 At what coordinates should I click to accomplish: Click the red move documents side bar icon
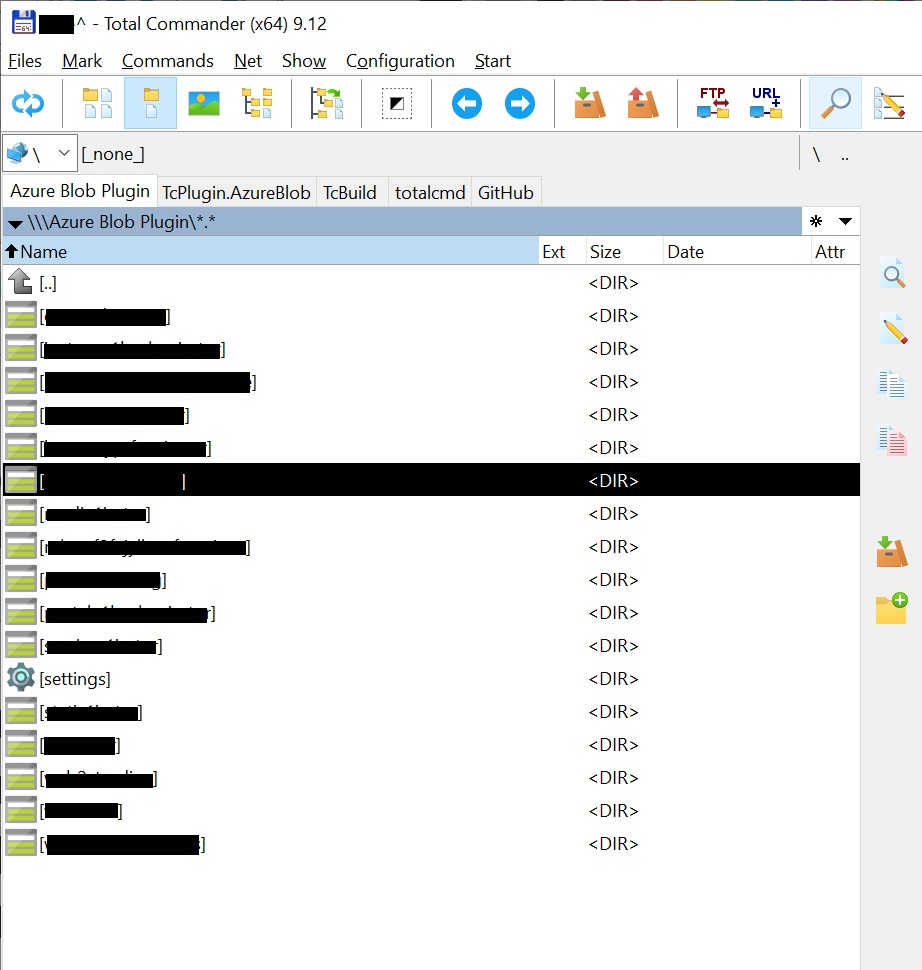[892, 440]
